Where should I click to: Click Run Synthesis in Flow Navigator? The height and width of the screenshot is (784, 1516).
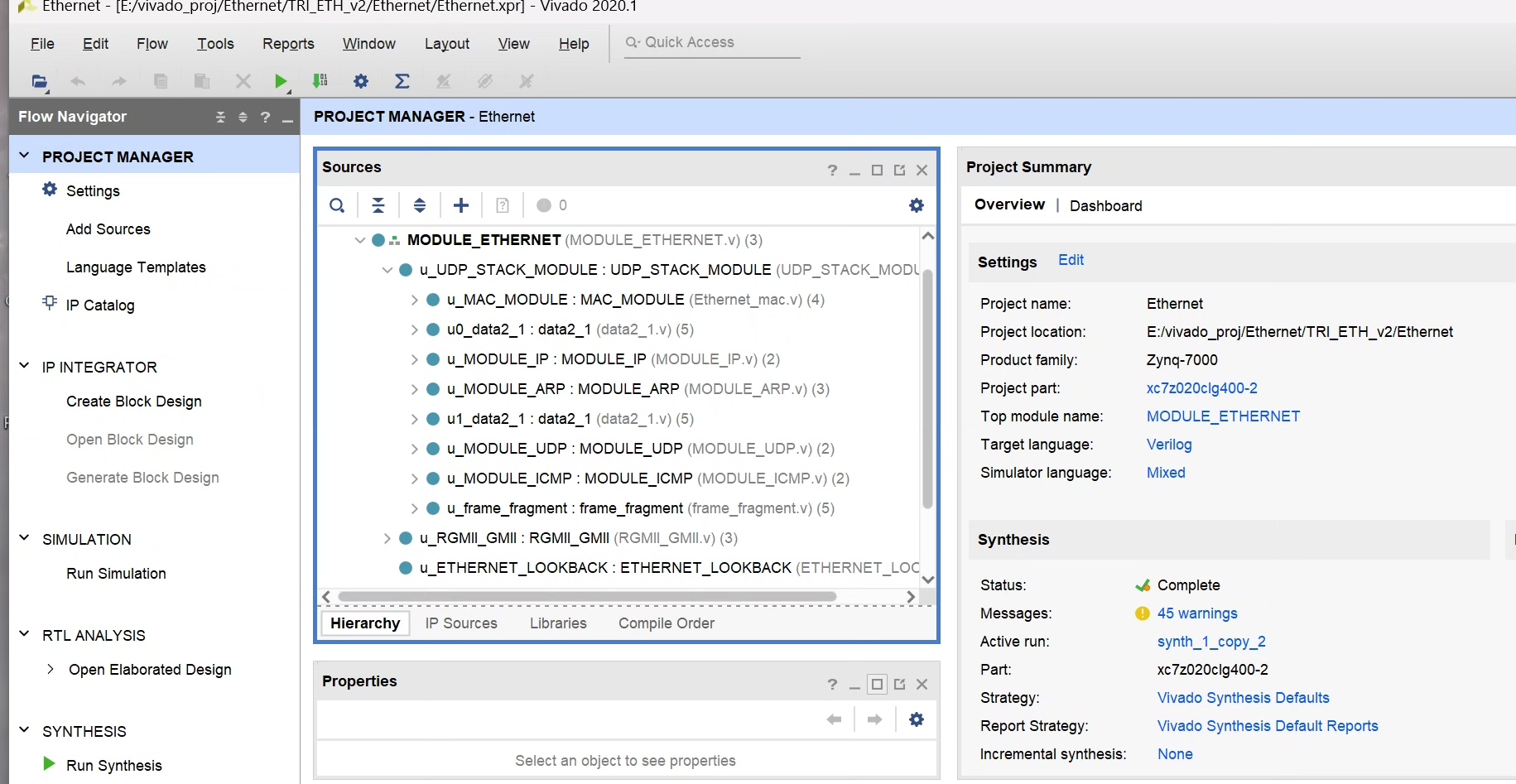pos(114,765)
